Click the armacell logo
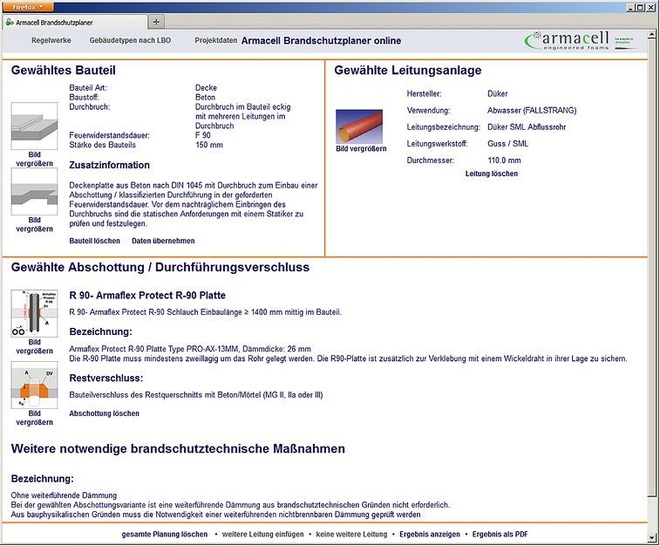This screenshot has width=660, height=546. click(567, 40)
